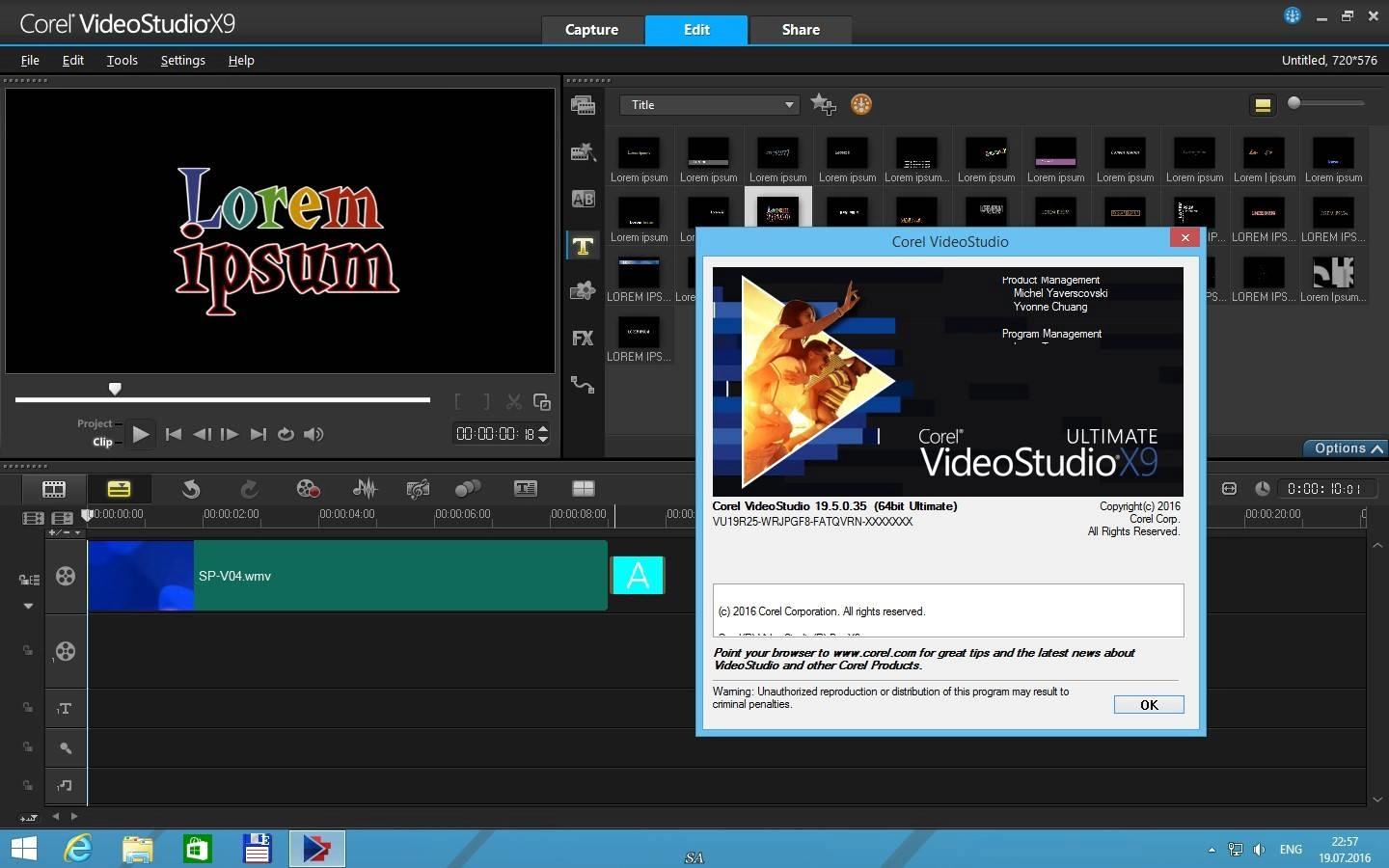
Task: Open the Tools menu
Action: (122, 60)
